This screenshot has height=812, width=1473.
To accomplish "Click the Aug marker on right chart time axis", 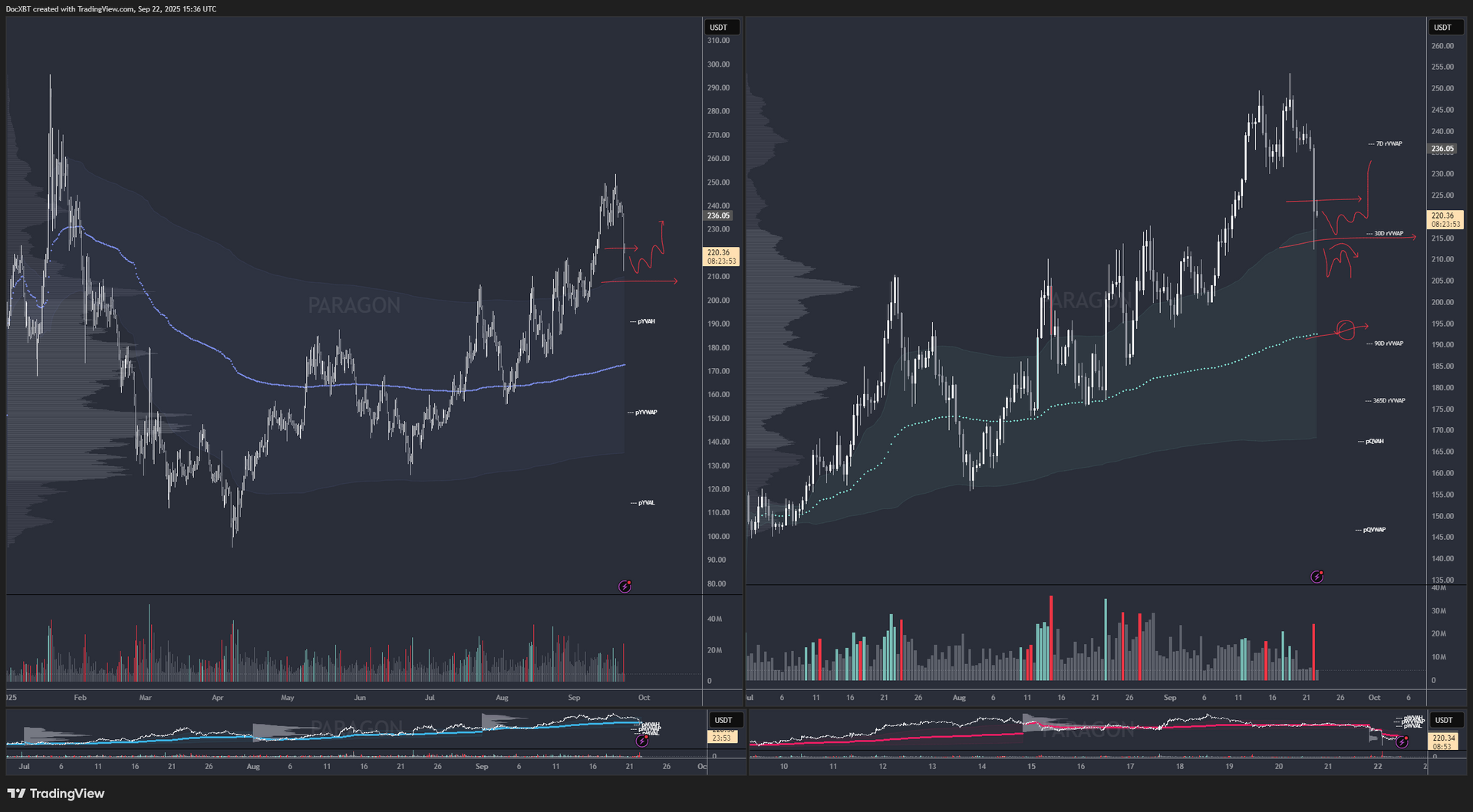I will (x=959, y=698).
